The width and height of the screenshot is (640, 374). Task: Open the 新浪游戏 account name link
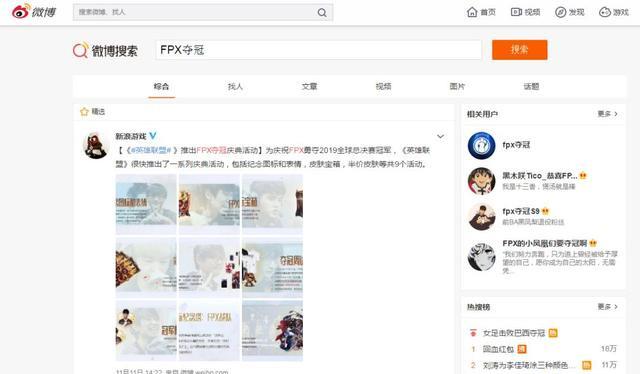(x=131, y=136)
